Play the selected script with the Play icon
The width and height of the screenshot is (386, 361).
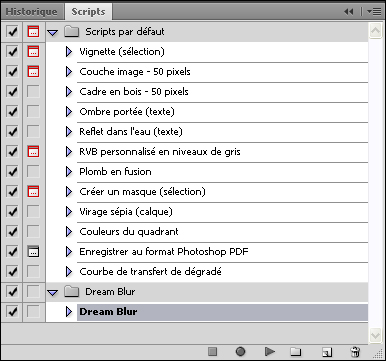(270, 351)
